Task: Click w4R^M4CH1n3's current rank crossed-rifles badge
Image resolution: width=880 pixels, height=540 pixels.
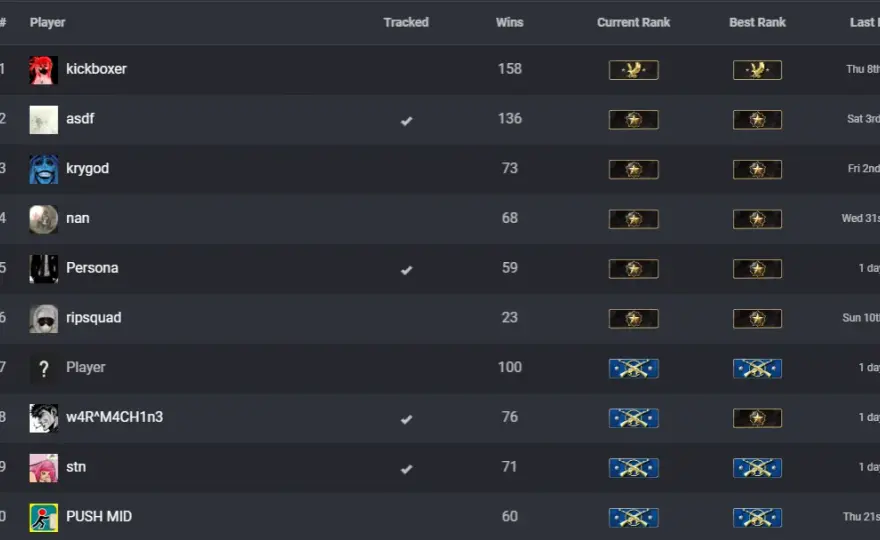Action: point(633,418)
